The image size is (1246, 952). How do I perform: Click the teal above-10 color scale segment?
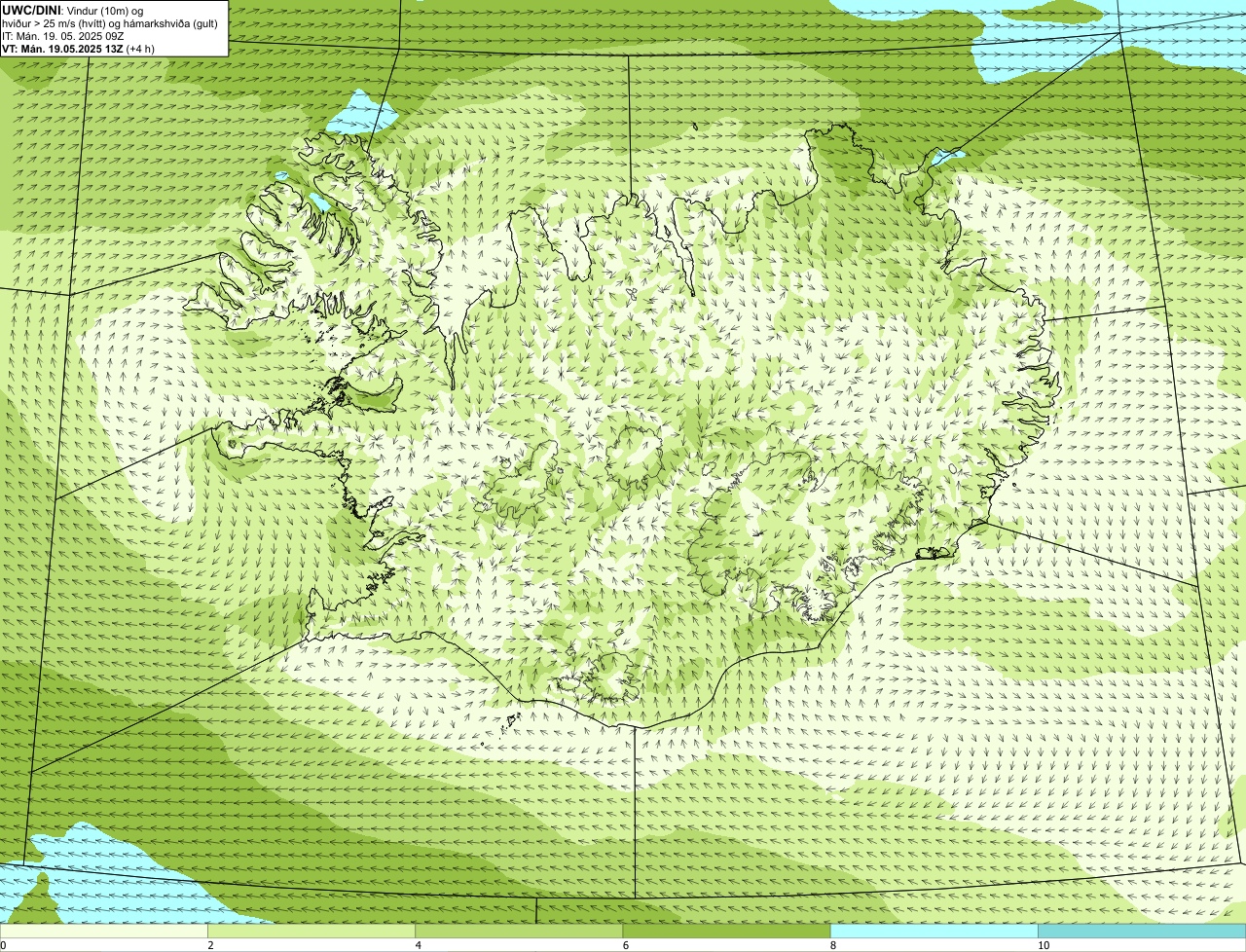tap(1142, 932)
